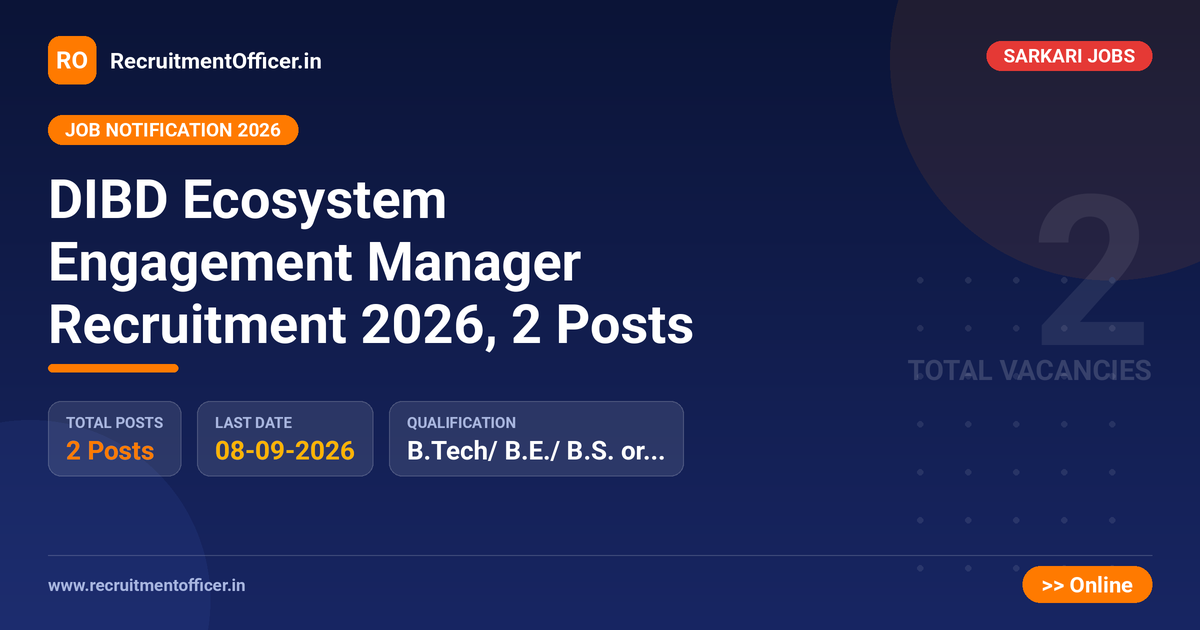Viewport: 1200px width, 630px height.
Task: Click the JOB NOTIFICATION 2026 tag
Action: point(173,130)
